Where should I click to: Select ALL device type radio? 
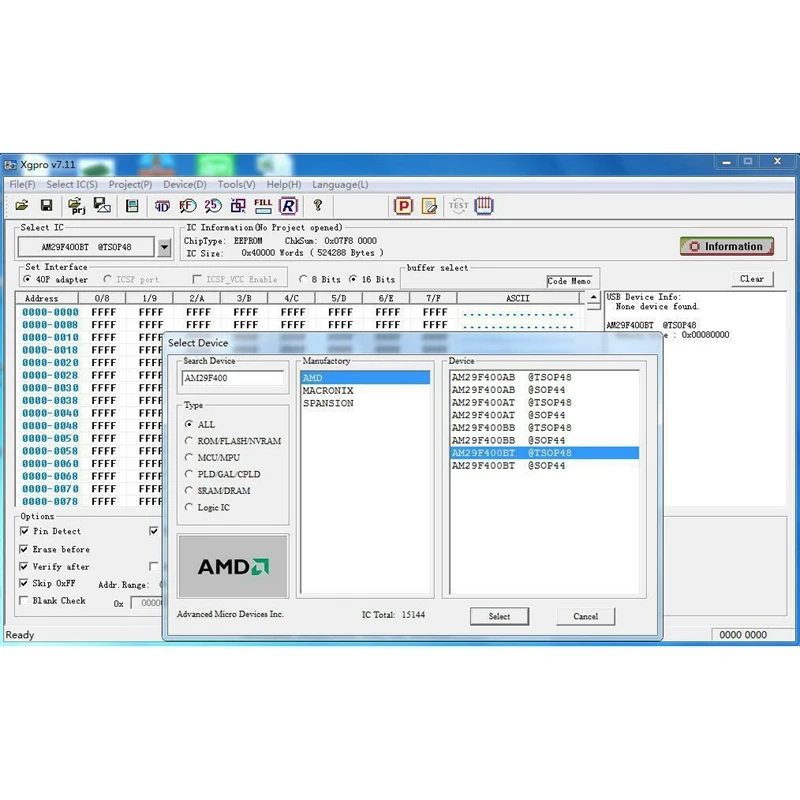click(x=189, y=424)
